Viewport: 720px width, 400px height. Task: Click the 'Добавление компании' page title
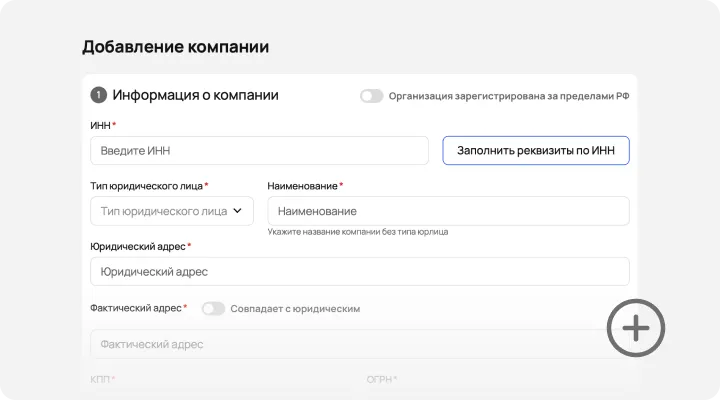[x=175, y=47]
